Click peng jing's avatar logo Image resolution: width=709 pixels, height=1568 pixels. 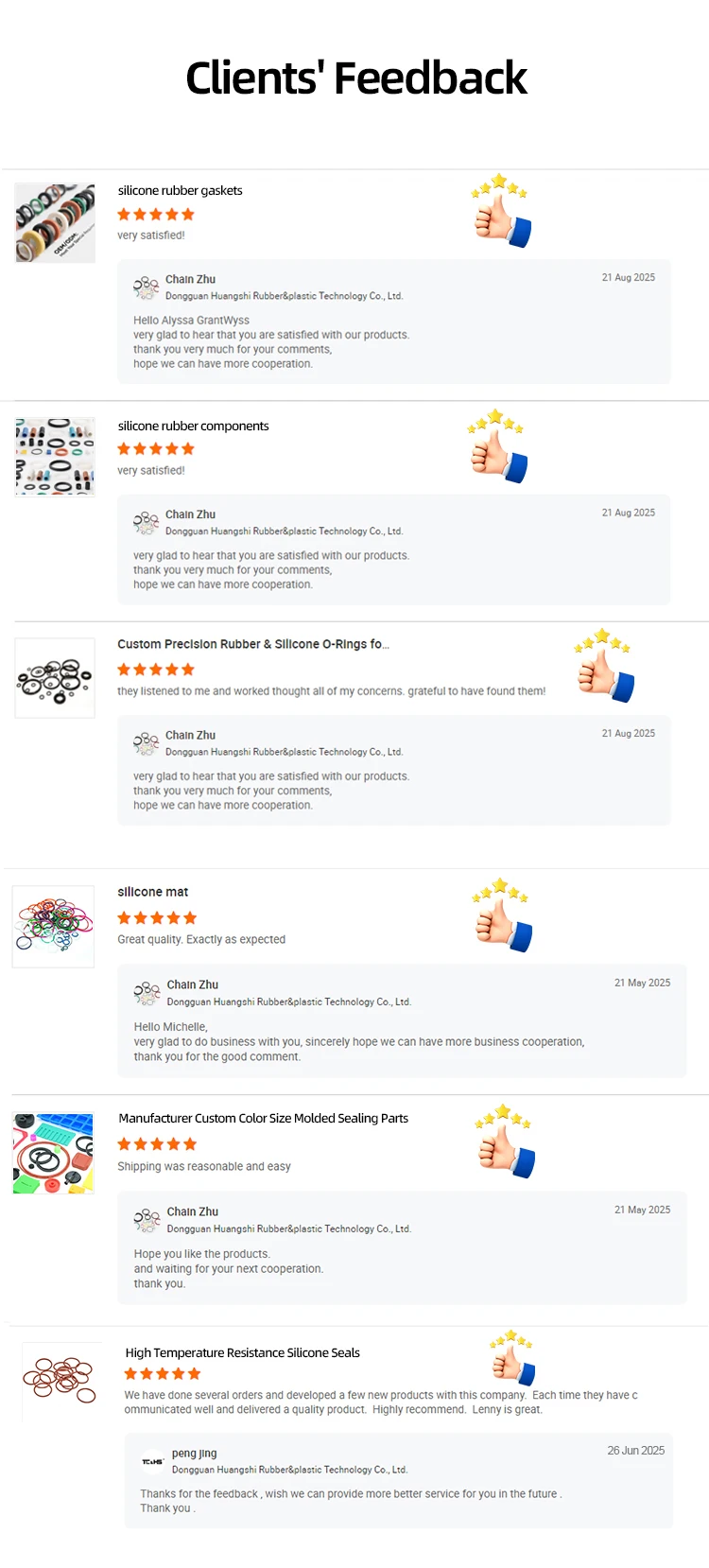pyautogui.click(x=153, y=1461)
